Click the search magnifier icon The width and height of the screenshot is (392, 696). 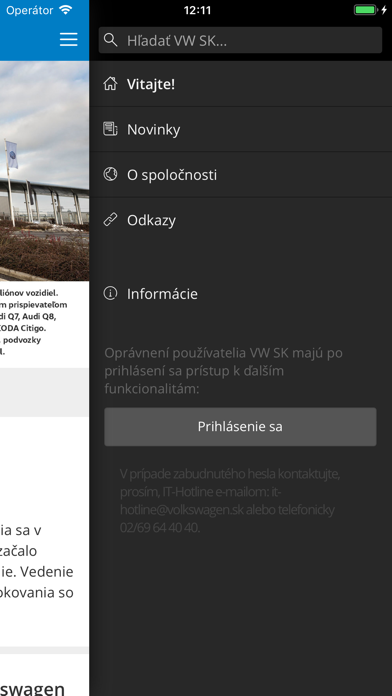pos(110,40)
